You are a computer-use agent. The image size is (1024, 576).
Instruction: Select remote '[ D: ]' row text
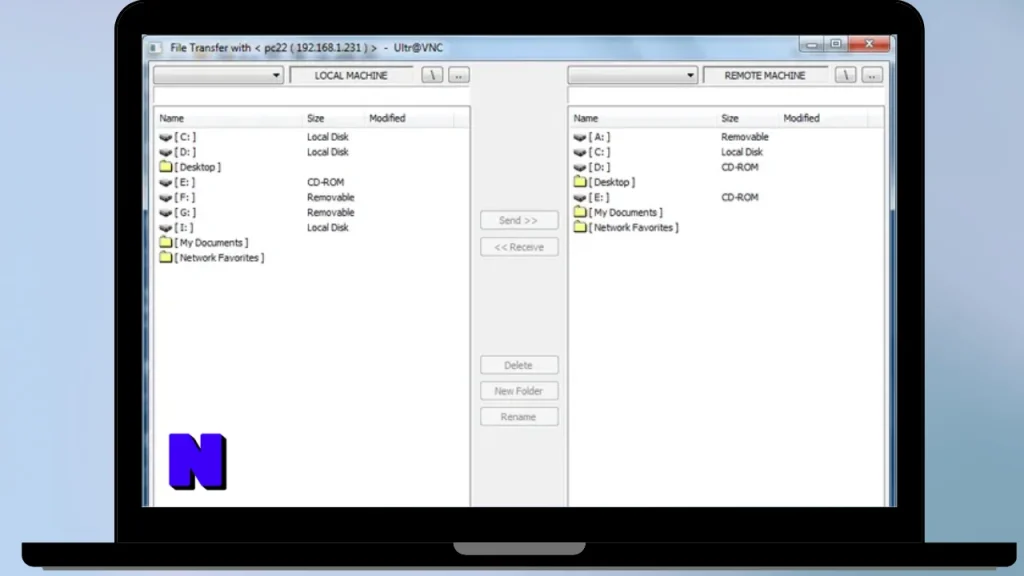coord(600,167)
